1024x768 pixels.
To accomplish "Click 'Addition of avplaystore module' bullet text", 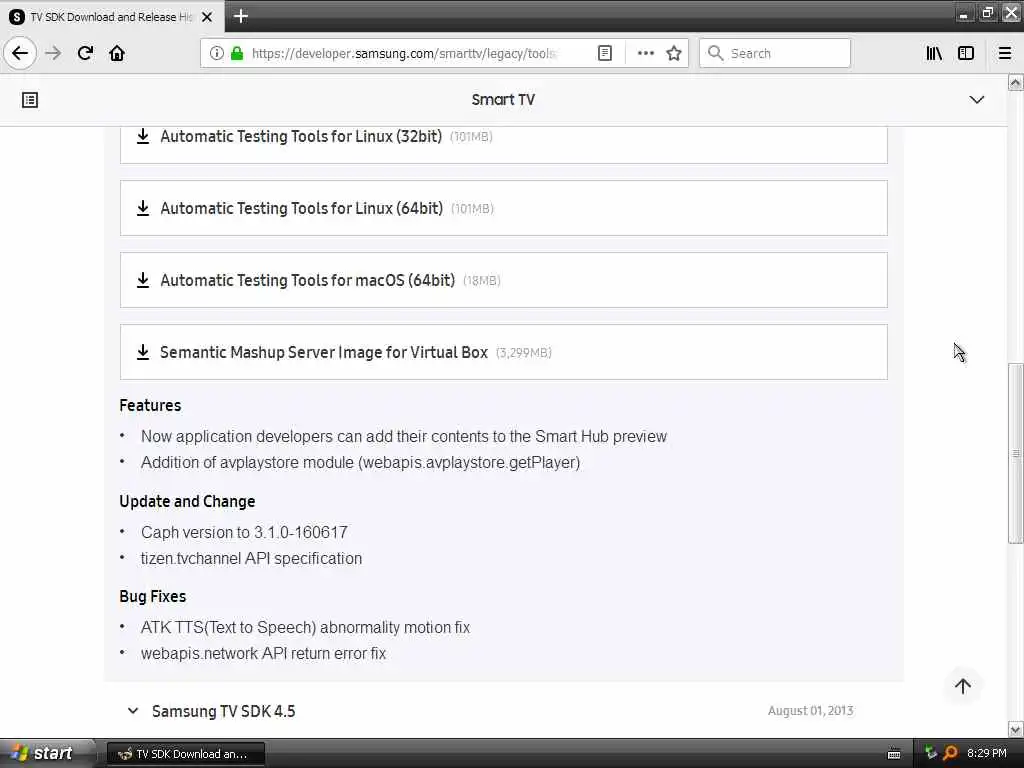I will coord(360,462).
